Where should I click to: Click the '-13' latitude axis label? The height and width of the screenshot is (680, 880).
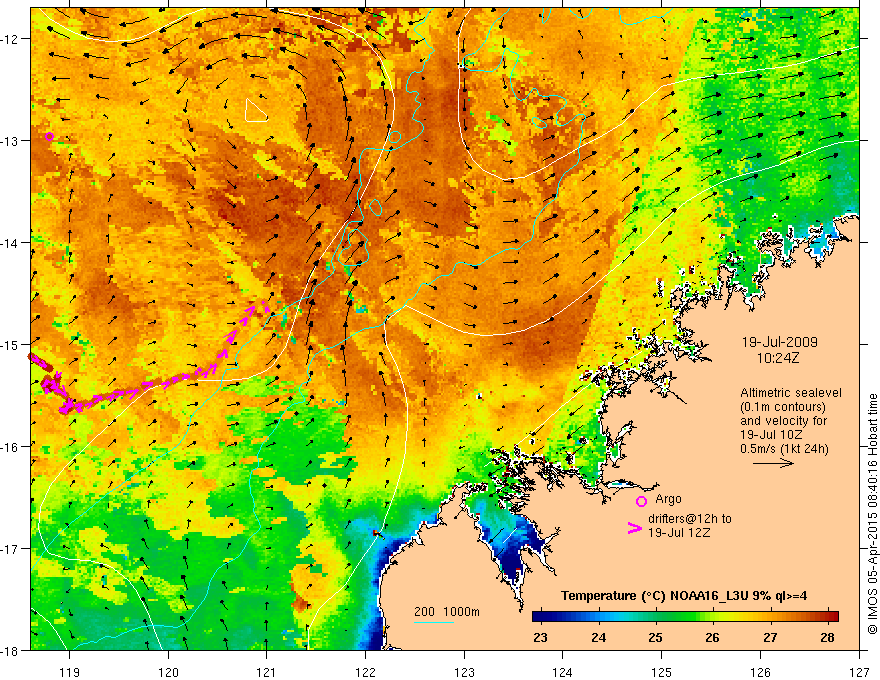click(10, 140)
